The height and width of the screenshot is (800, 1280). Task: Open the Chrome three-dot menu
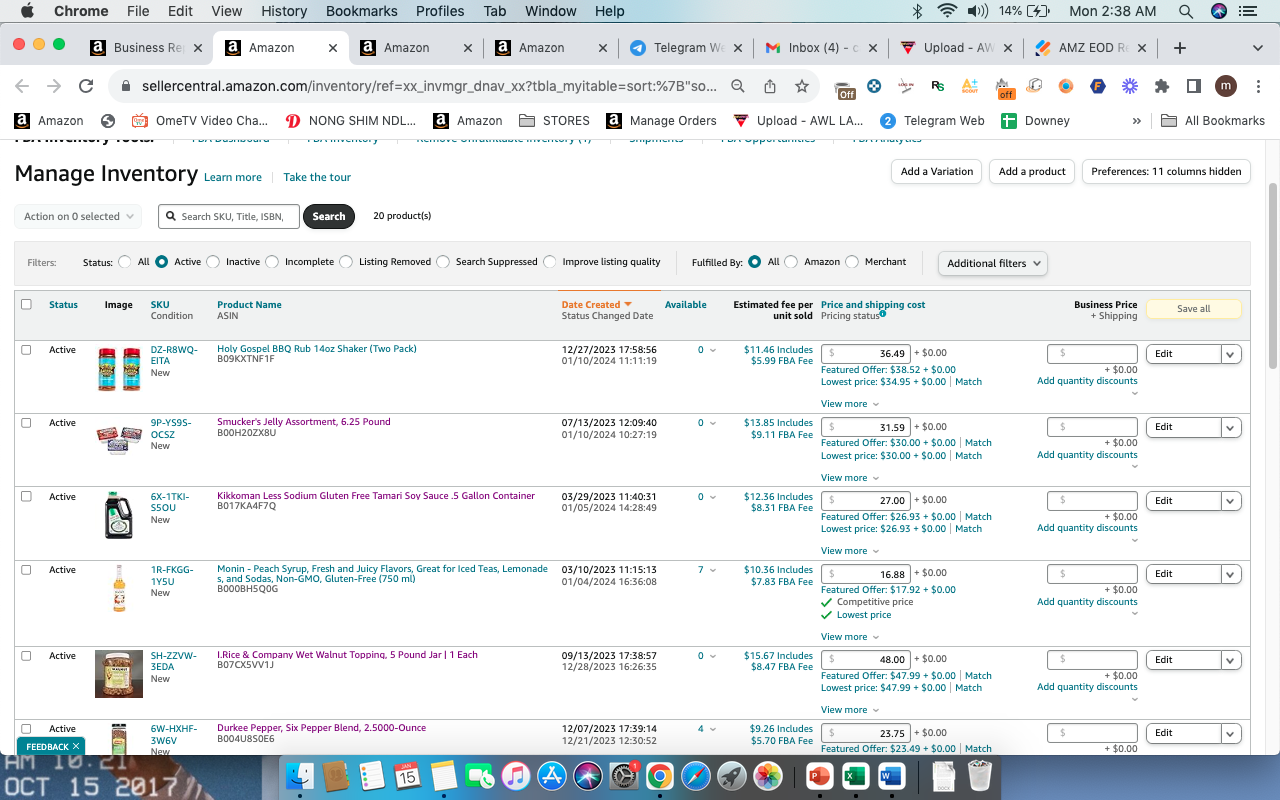[1256, 86]
